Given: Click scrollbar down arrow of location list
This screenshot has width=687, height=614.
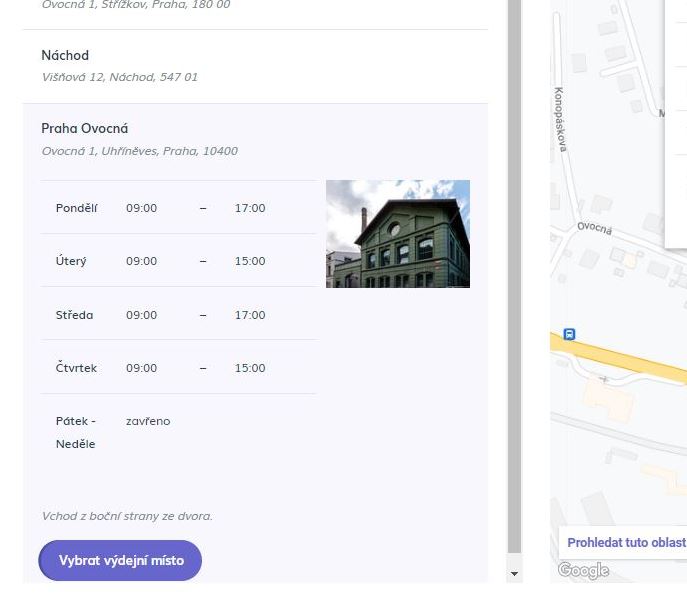Looking at the screenshot, I should (x=515, y=574).
